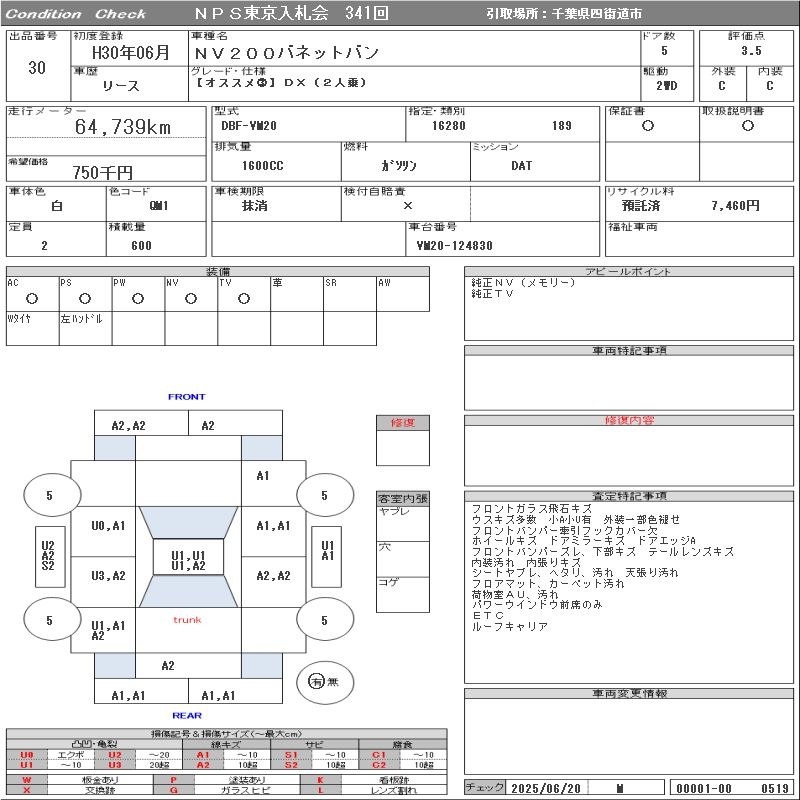Toggle the PS equipment circle mark
800x800 pixels.
tap(85, 298)
